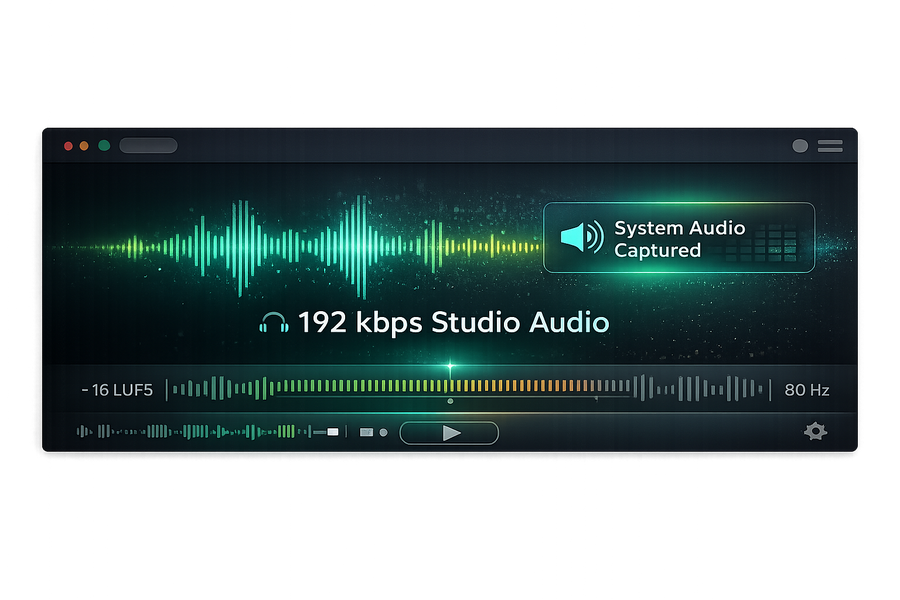Click the hamburger menu icon top right
This screenshot has width=900, height=600.
click(x=830, y=146)
